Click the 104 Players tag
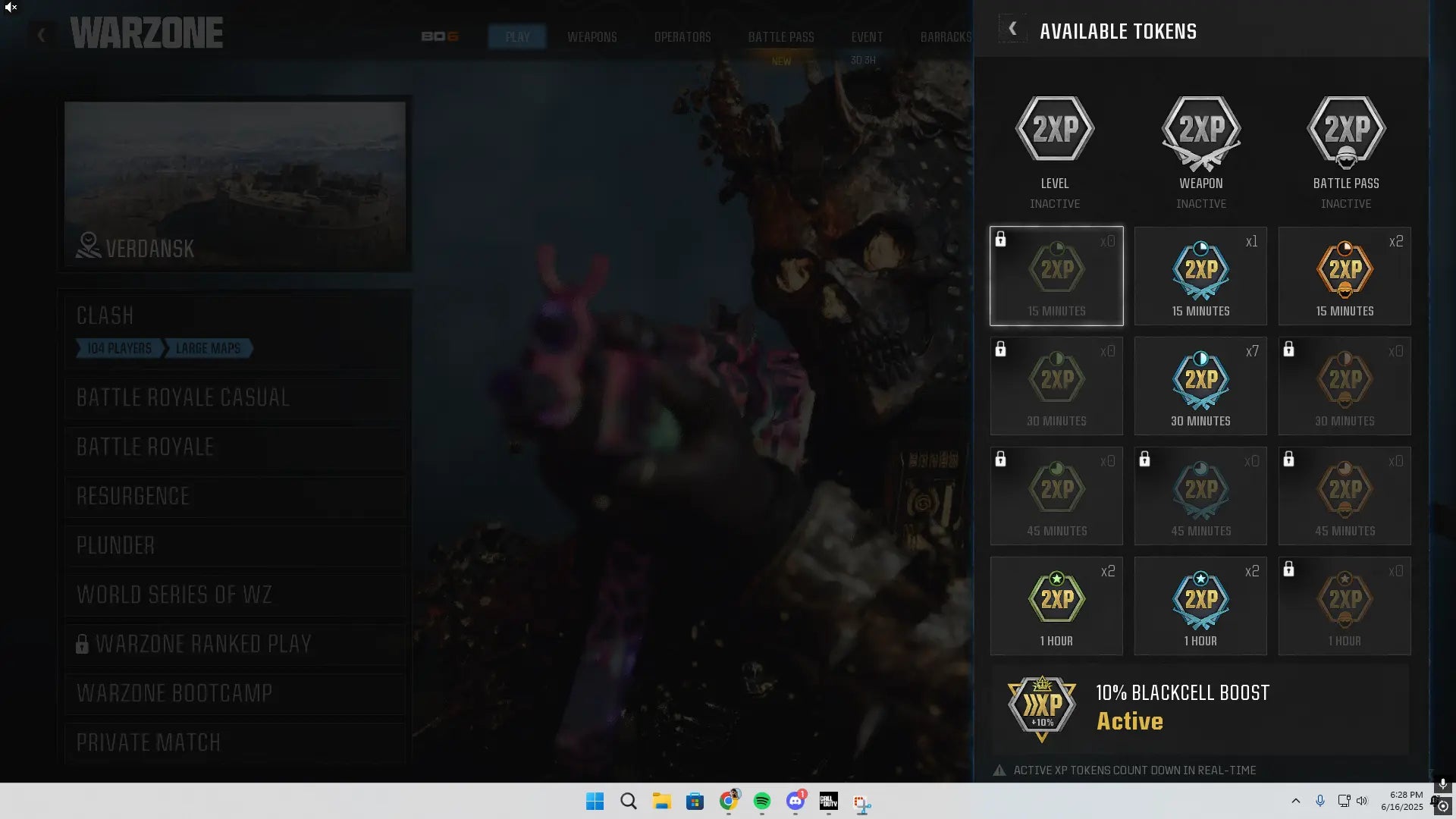The width and height of the screenshot is (1456, 819). point(119,348)
